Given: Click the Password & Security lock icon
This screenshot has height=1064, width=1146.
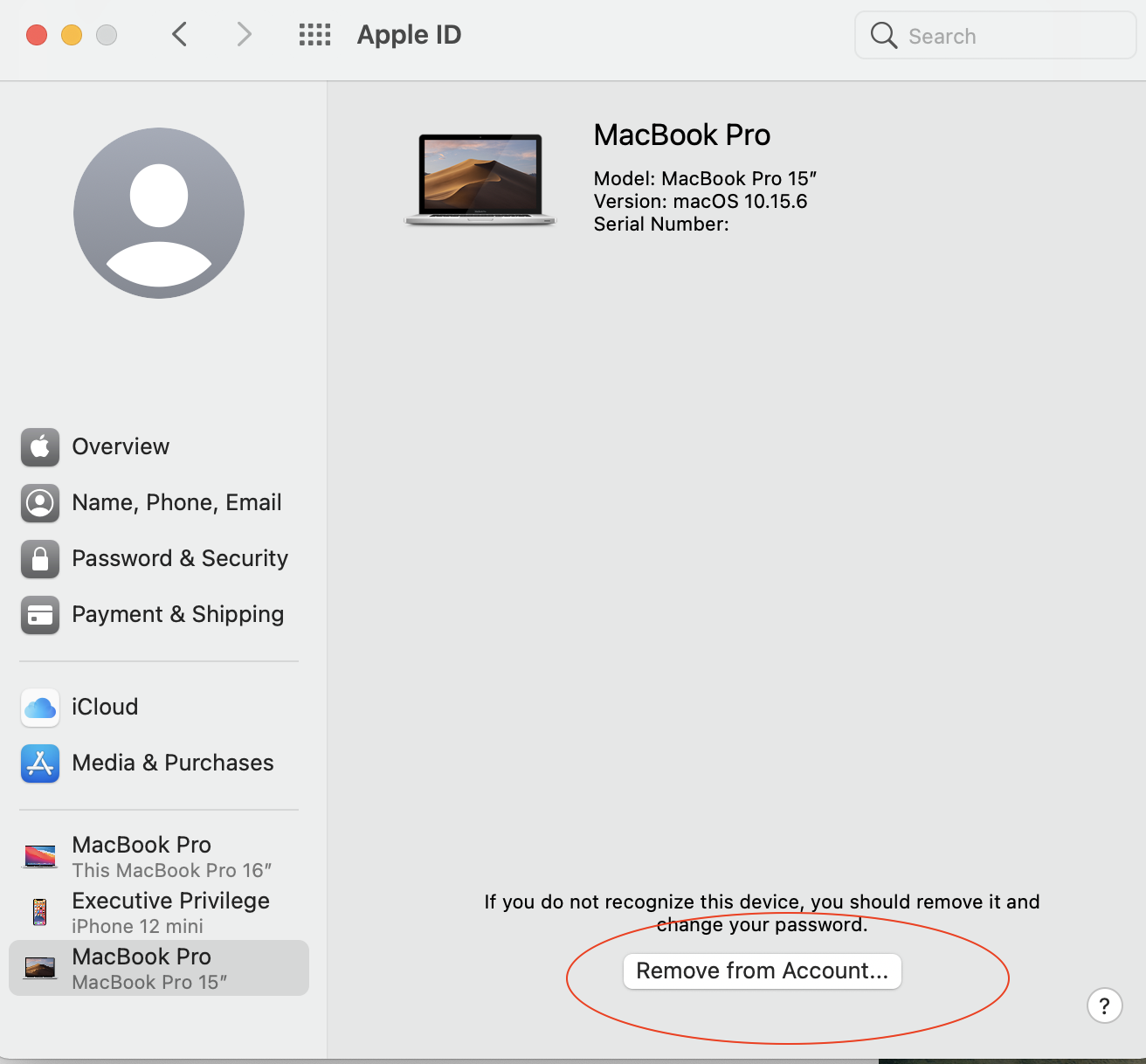Looking at the screenshot, I should point(40,559).
